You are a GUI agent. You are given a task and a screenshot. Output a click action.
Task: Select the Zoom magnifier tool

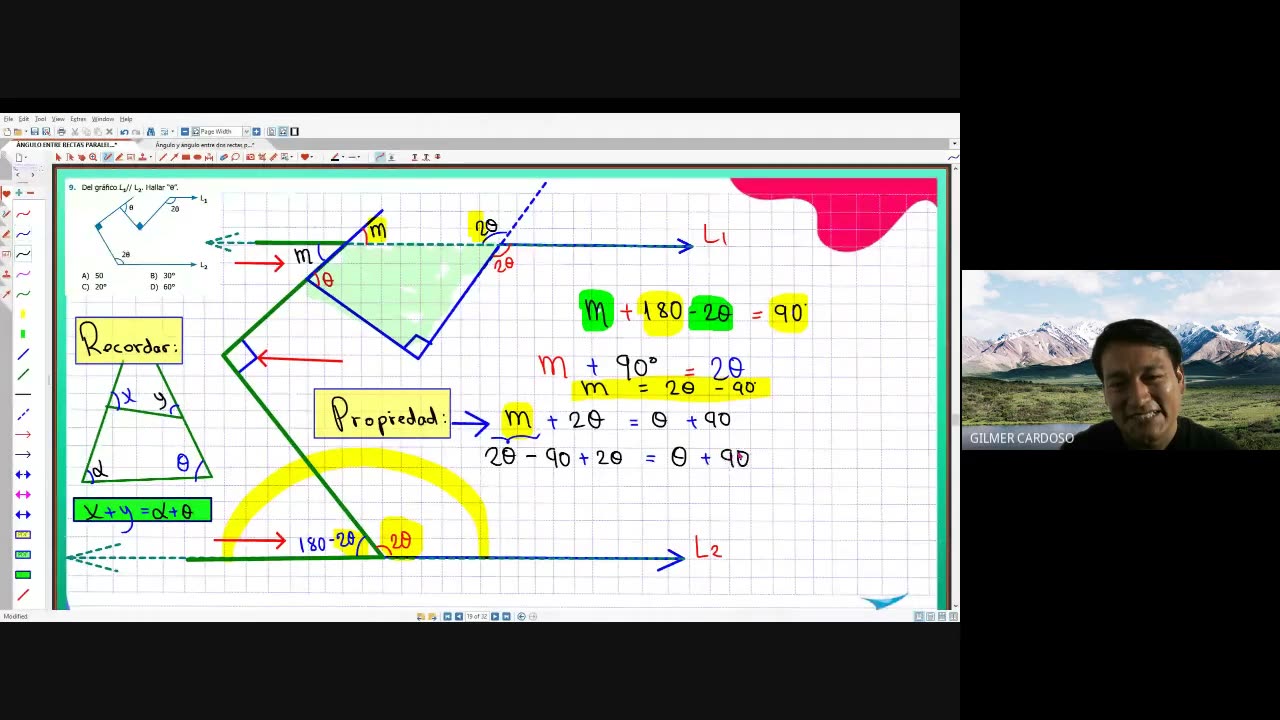(93, 157)
